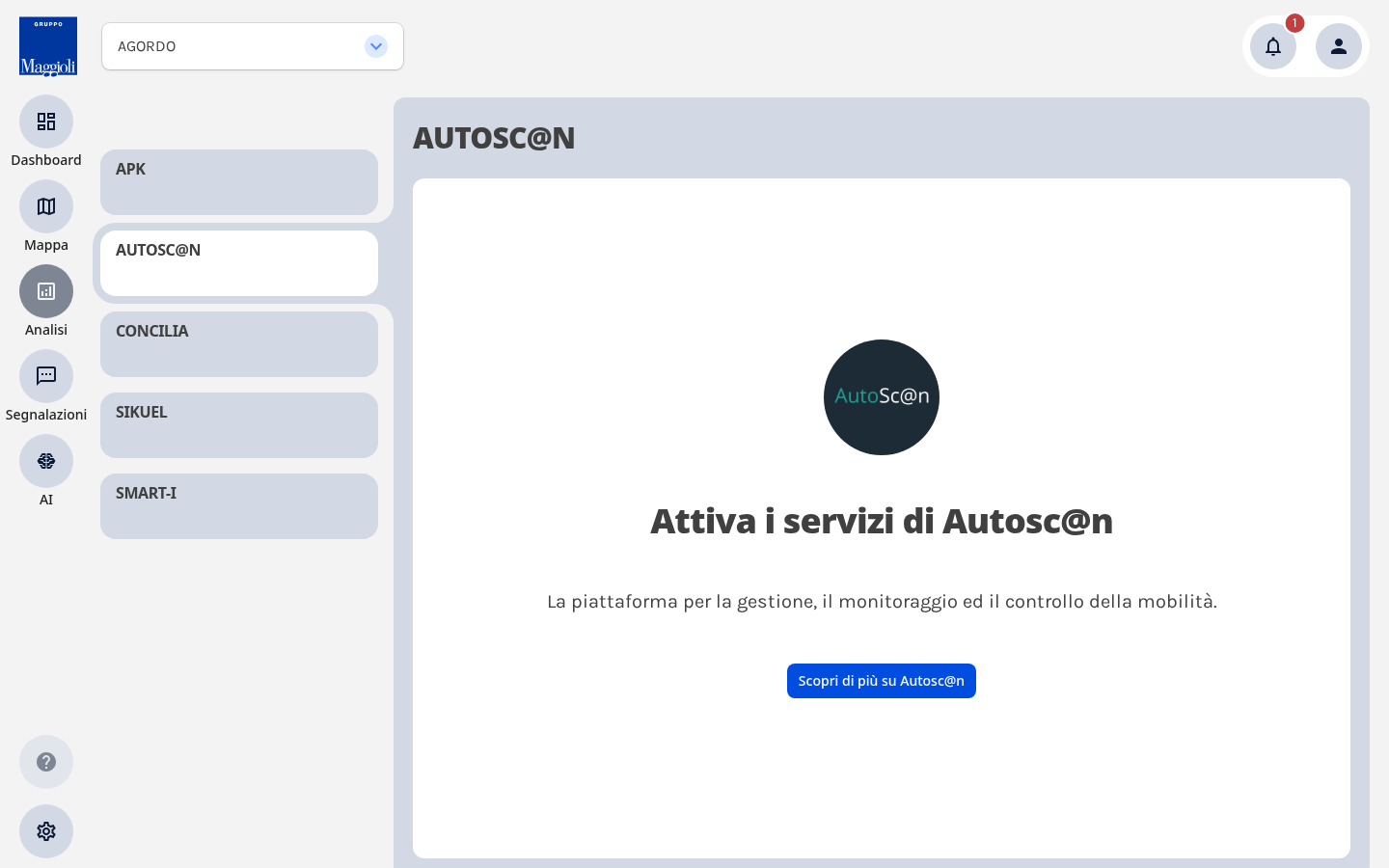Select the SIKUEL service tab
The height and width of the screenshot is (868, 1389).
(x=239, y=425)
